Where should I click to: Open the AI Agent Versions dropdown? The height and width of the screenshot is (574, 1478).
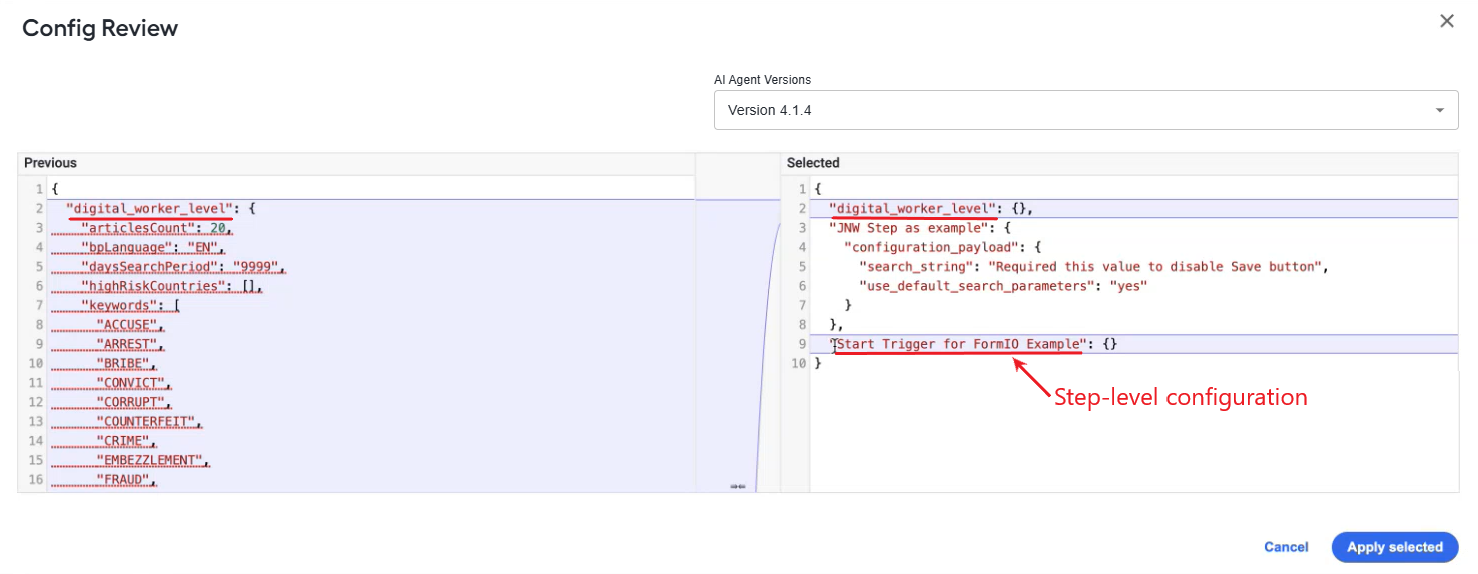(x=1086, y=110)
